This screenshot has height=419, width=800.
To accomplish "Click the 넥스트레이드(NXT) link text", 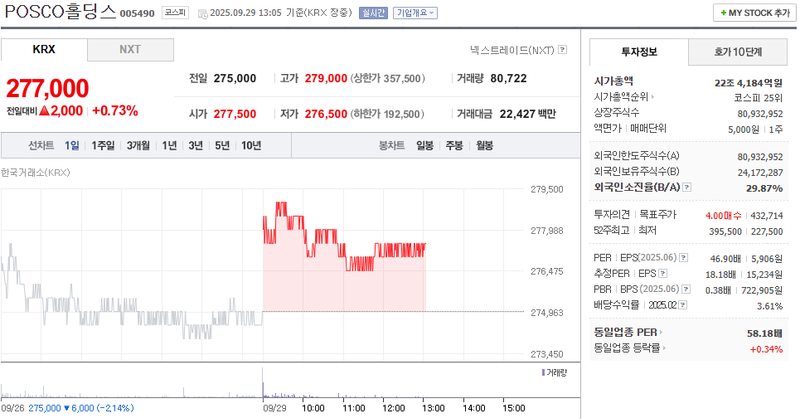I will pyautogui.click(x=512, y=50).
